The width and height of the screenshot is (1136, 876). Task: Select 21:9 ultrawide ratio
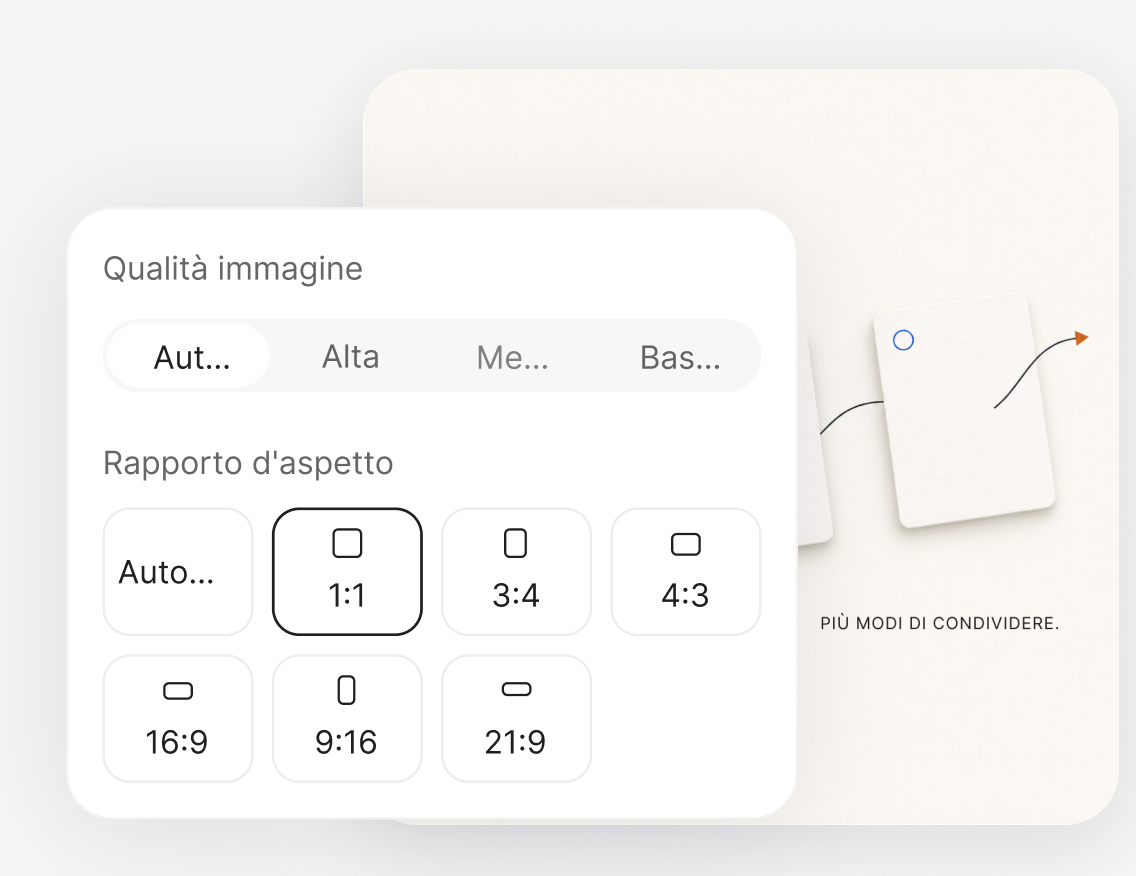[517, 719]
